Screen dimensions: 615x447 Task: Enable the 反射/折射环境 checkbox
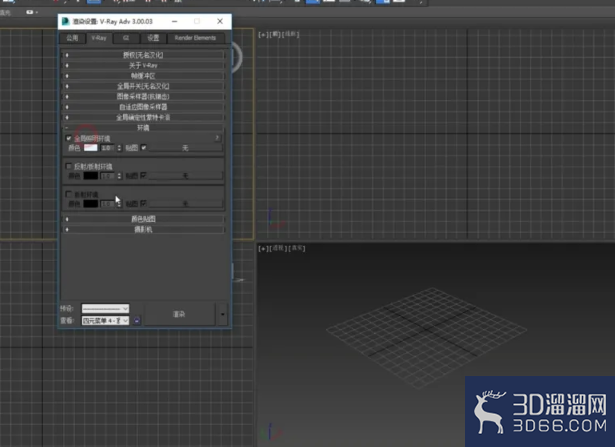click(x=69, y=166)
